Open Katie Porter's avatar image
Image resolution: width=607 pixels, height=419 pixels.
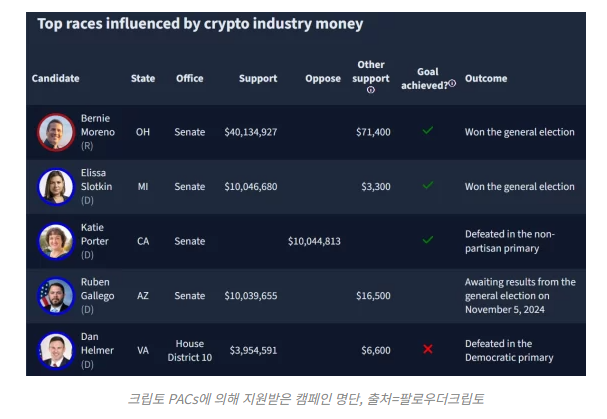click(56, 241)
